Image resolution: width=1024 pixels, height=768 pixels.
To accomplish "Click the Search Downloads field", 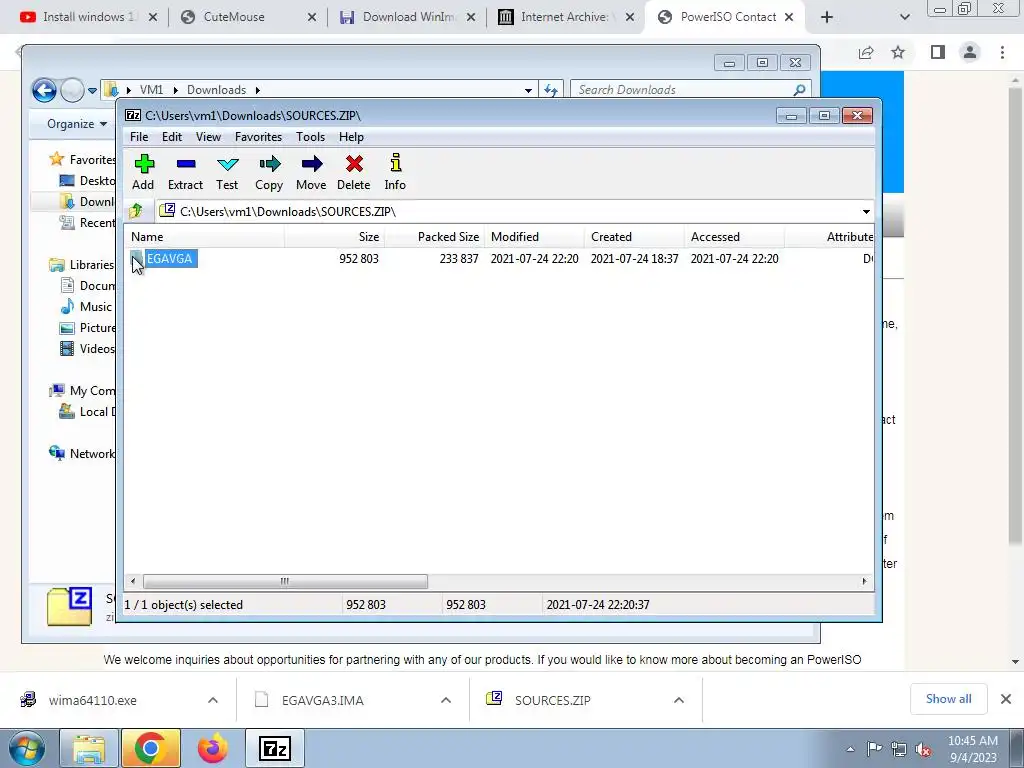I will [x=690, y=89].
